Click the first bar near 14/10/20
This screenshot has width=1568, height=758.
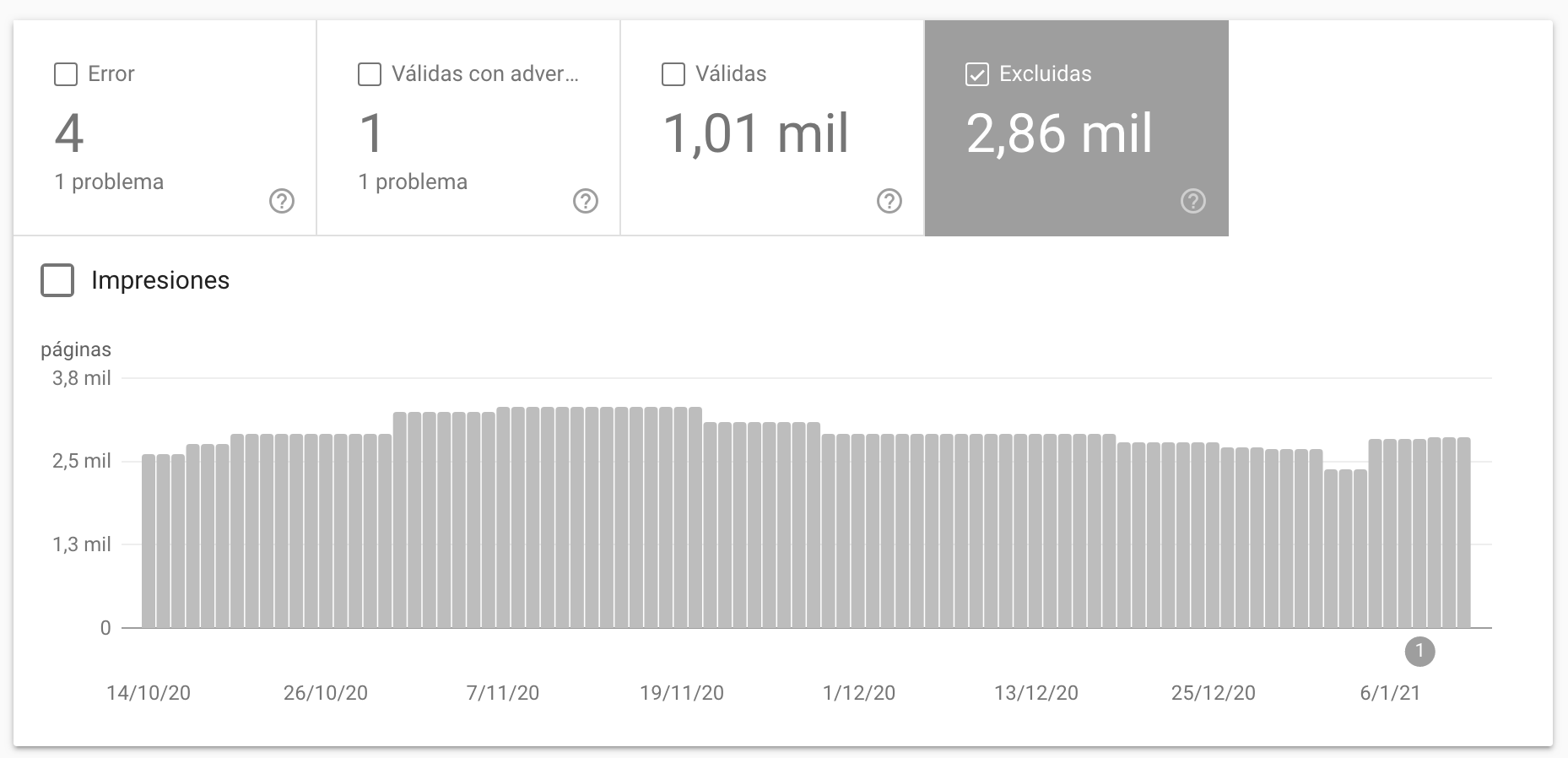click(x=149, y=540)
